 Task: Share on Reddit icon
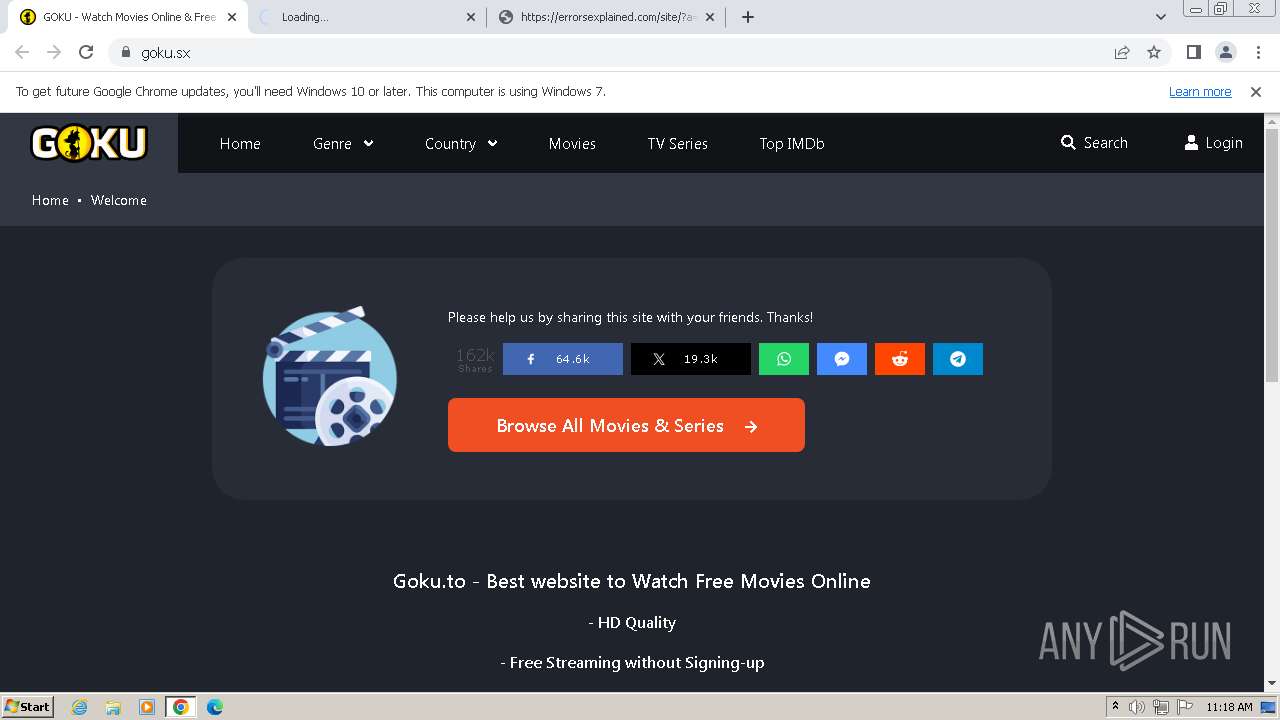[x=900, y=359]
